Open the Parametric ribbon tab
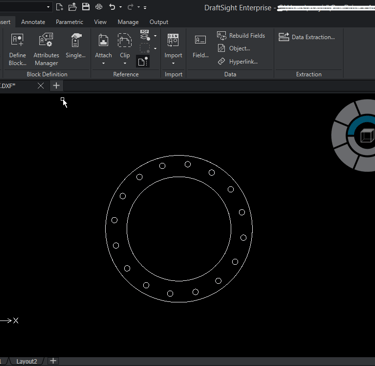The width and height of the screenshot is (375, 366). point(69,22)
